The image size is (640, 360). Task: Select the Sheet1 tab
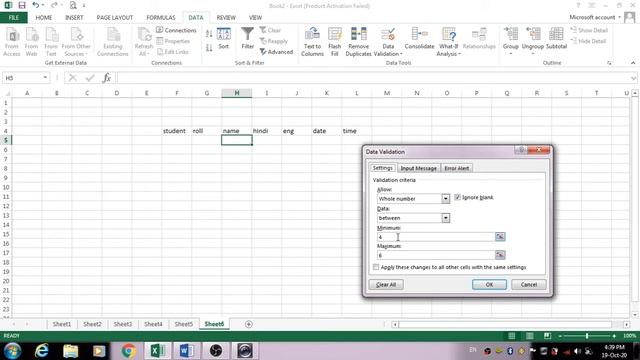(62, 324)
